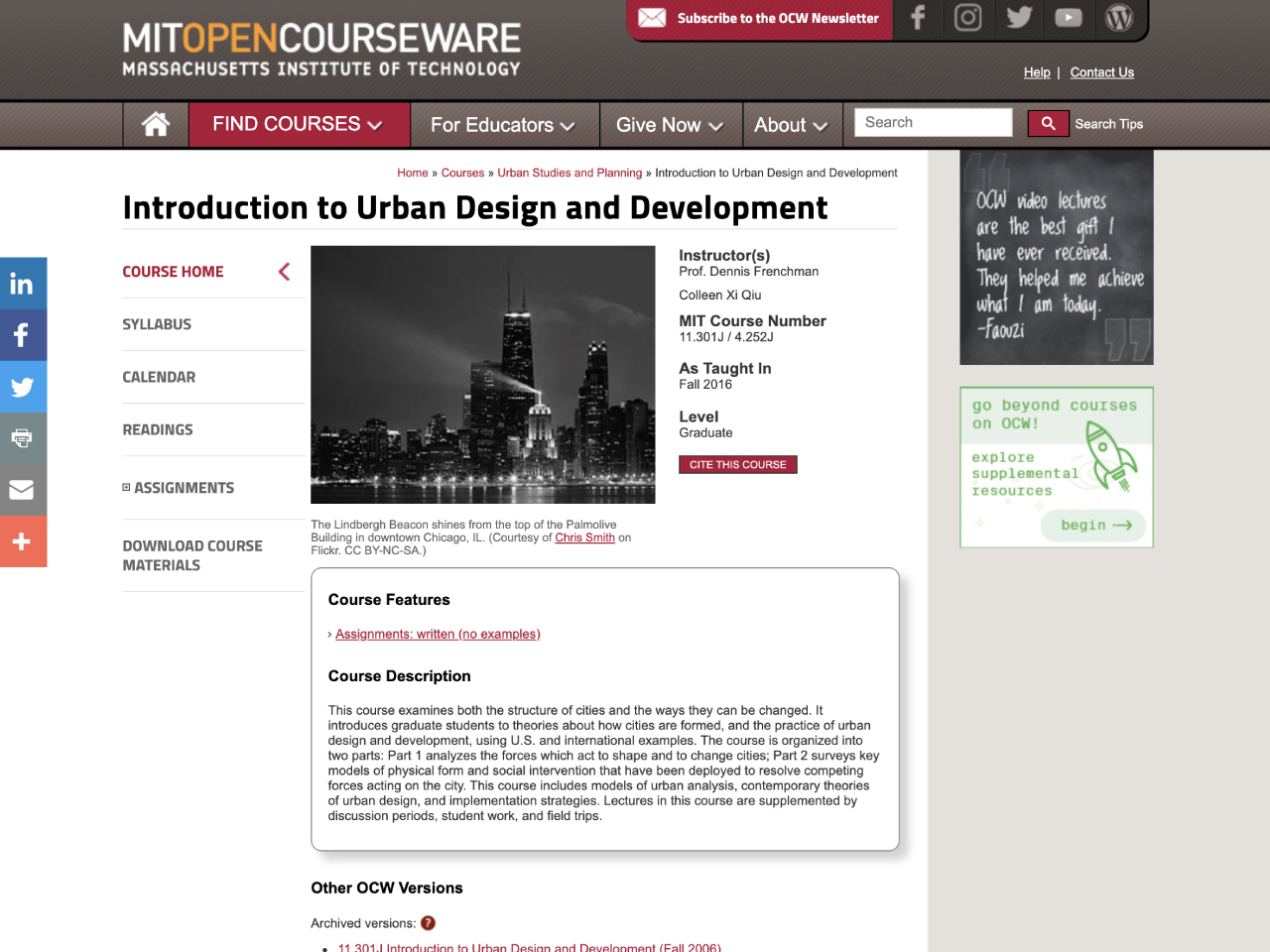Click course number 11.301J / 4.252J
The height and width of the screenshot is (952, 1270).
click(726, 337)
